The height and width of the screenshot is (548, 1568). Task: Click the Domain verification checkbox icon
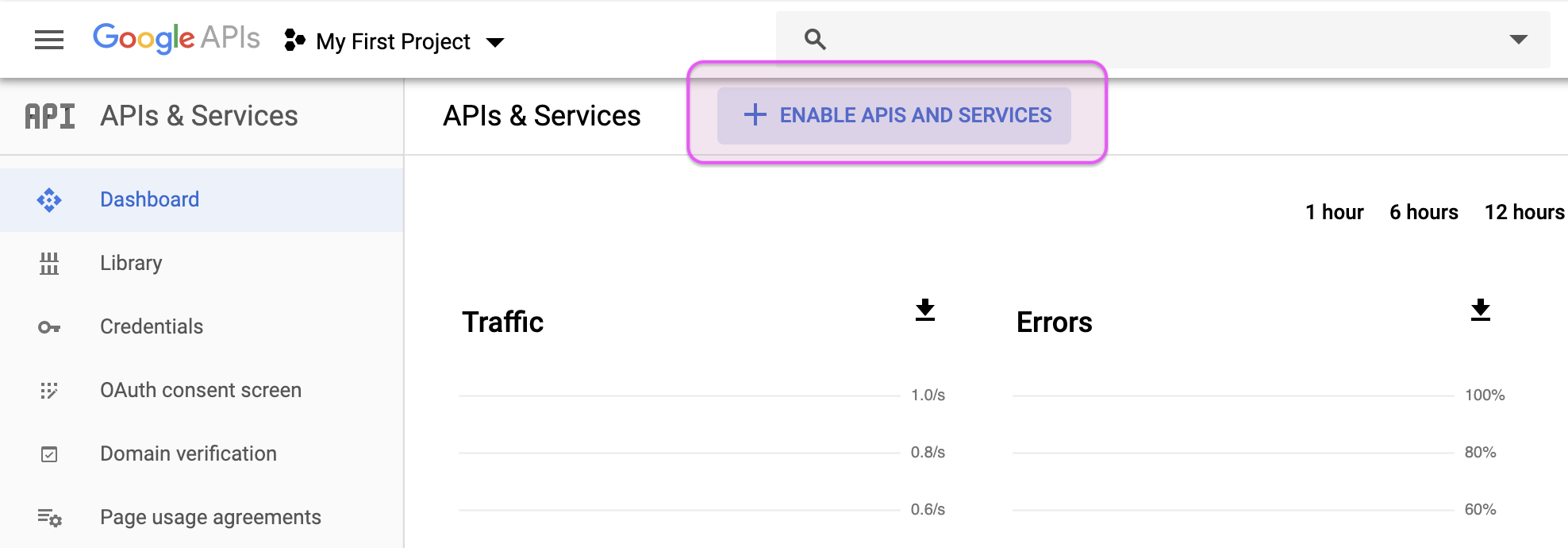[x=49, y=454]
